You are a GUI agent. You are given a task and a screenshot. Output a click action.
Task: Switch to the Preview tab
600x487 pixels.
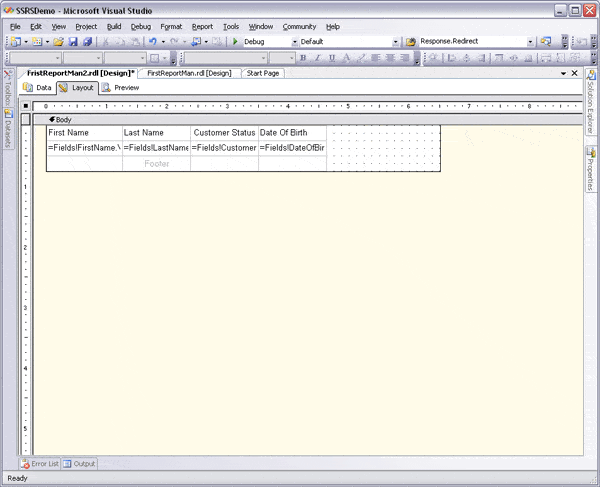[x=121, y=88]
